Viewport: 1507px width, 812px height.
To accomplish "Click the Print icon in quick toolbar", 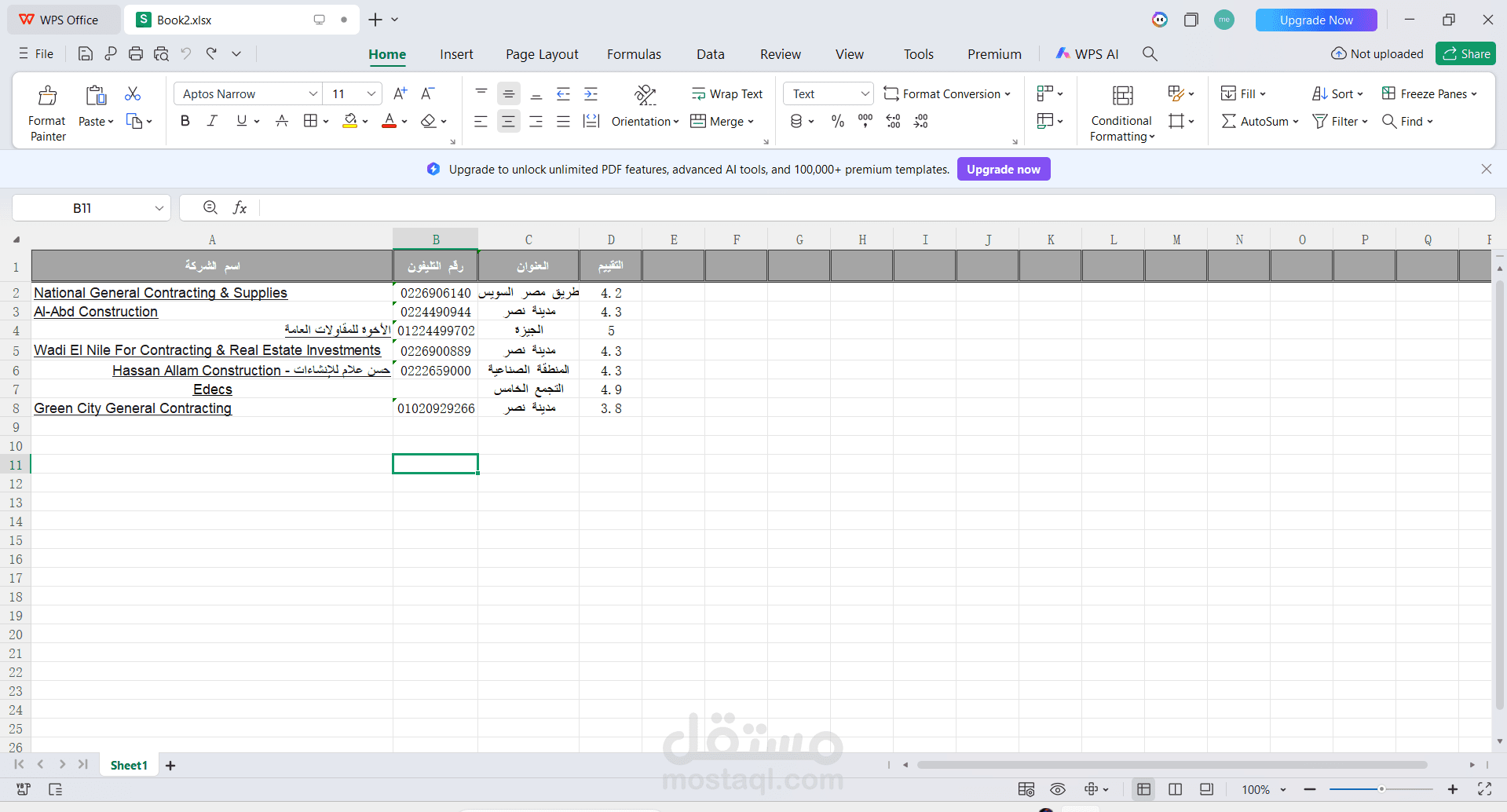I will (x=136, y=53).
